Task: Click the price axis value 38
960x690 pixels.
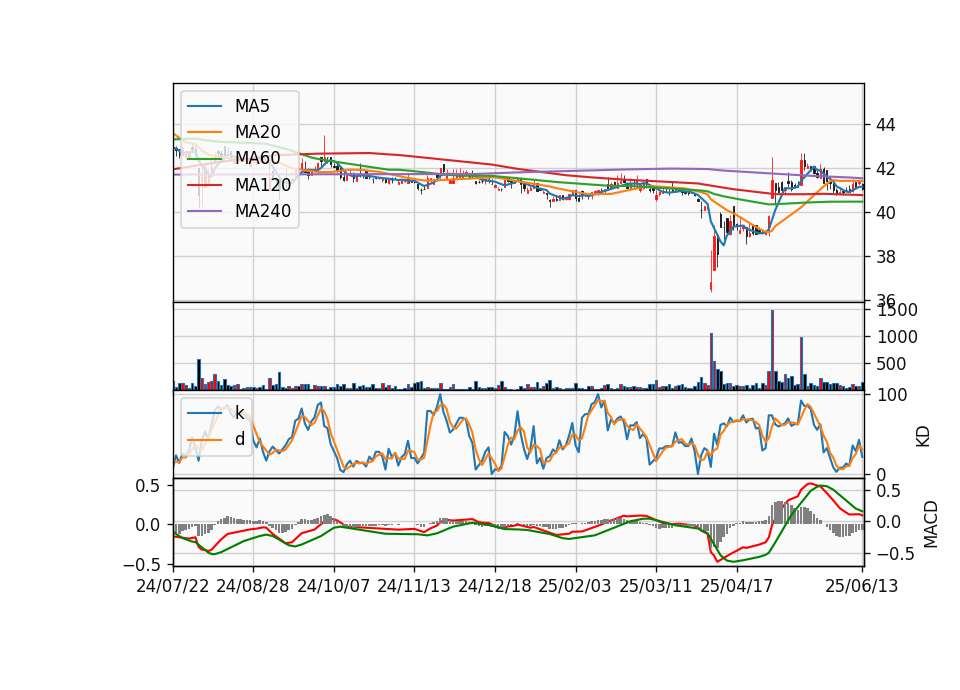Action: pyautogui.click(x=885, y=257)
